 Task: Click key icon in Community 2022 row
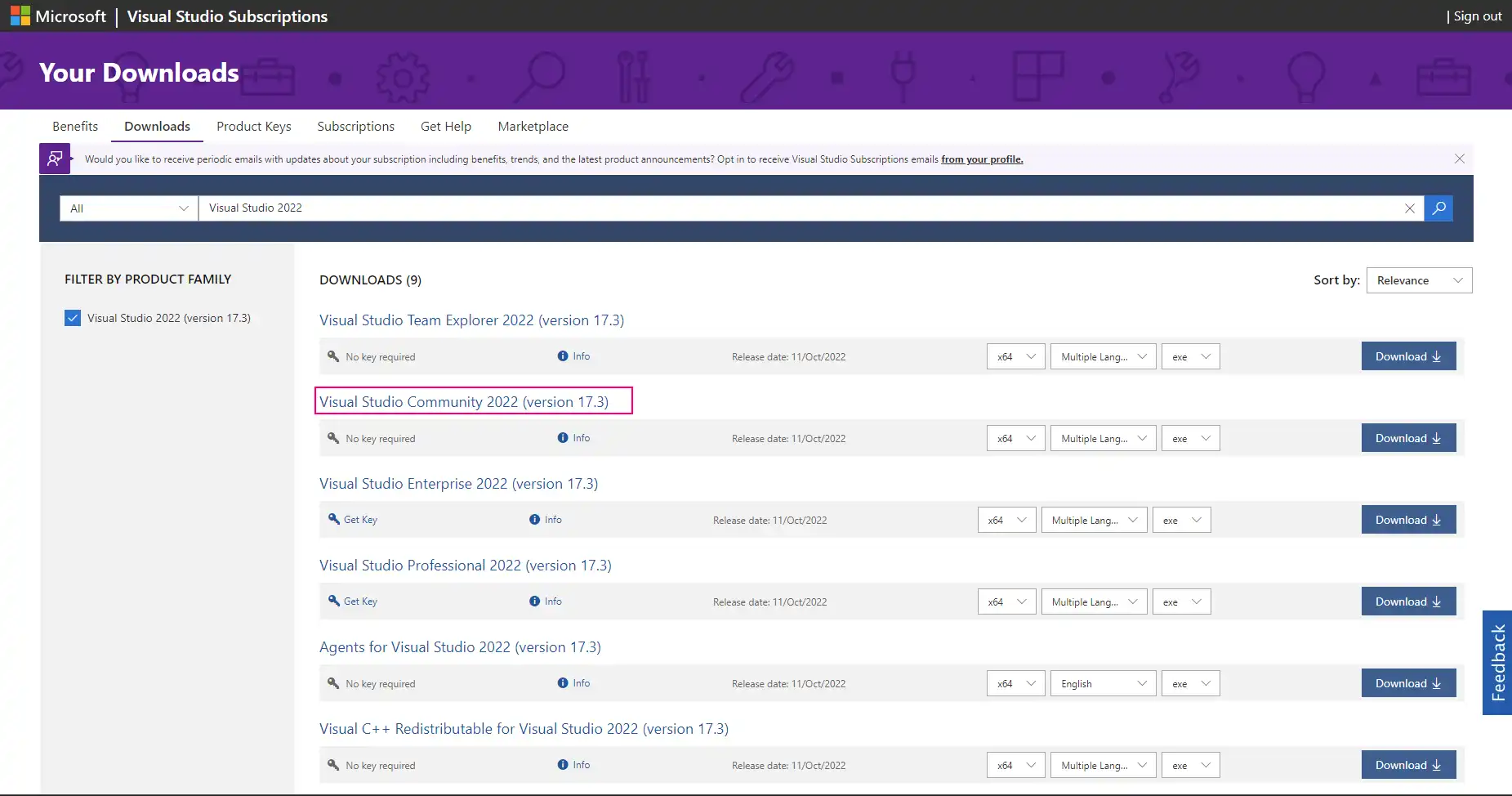[x=333, y=438]
